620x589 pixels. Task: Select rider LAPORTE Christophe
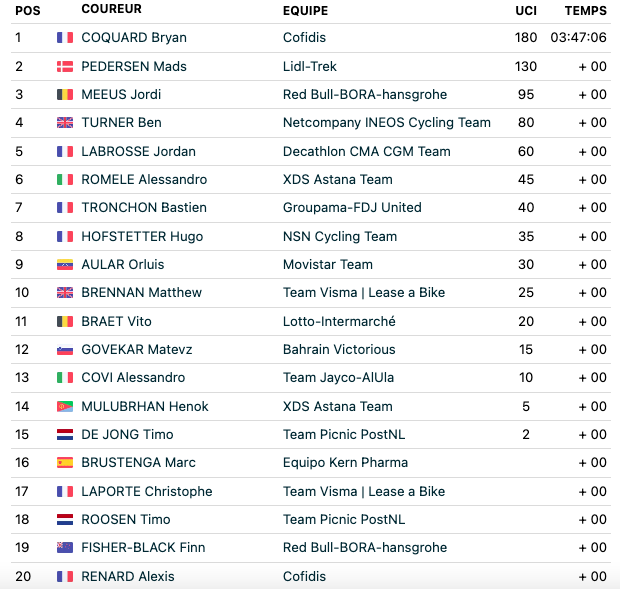(147, 491)
